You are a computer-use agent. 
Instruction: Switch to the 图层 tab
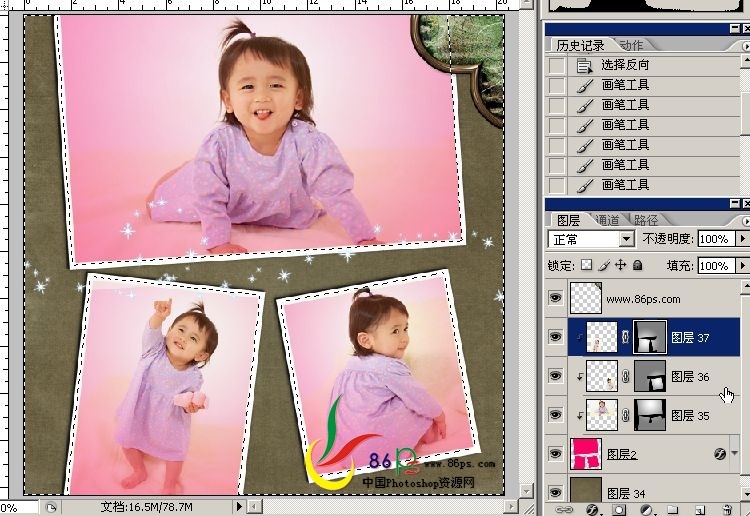click(x=568, y=220)
